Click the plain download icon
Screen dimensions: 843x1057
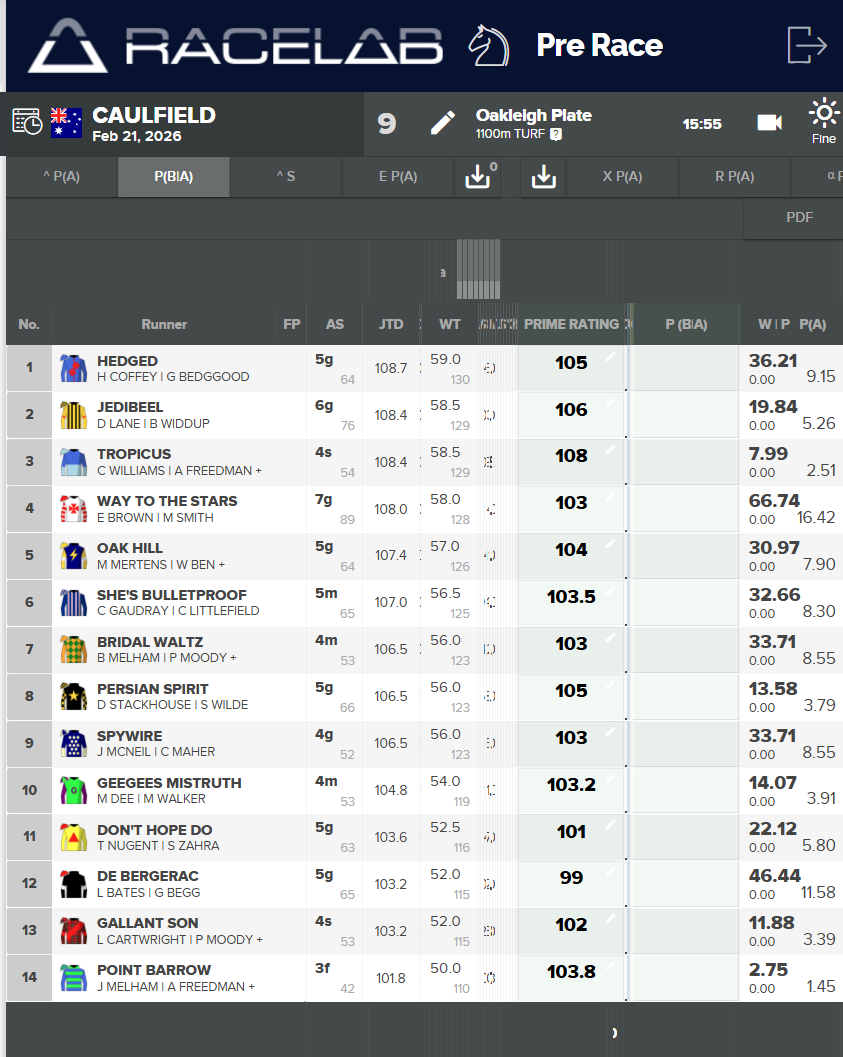(x=543, y=177)
